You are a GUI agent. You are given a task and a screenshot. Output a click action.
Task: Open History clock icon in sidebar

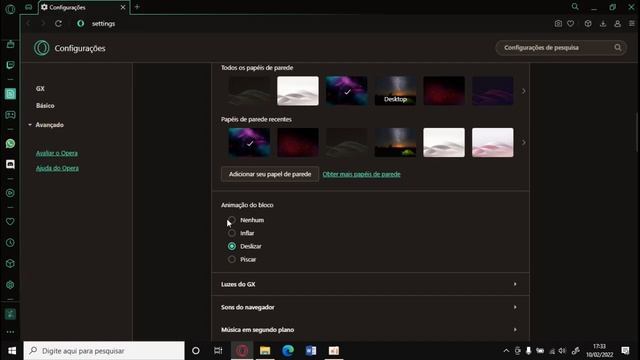point(10,242)
